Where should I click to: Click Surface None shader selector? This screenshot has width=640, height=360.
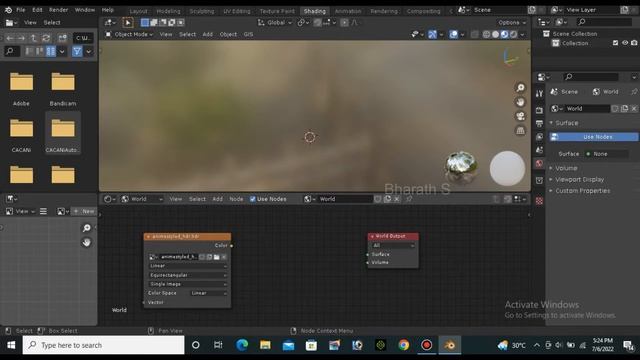(x=607, y=154)
